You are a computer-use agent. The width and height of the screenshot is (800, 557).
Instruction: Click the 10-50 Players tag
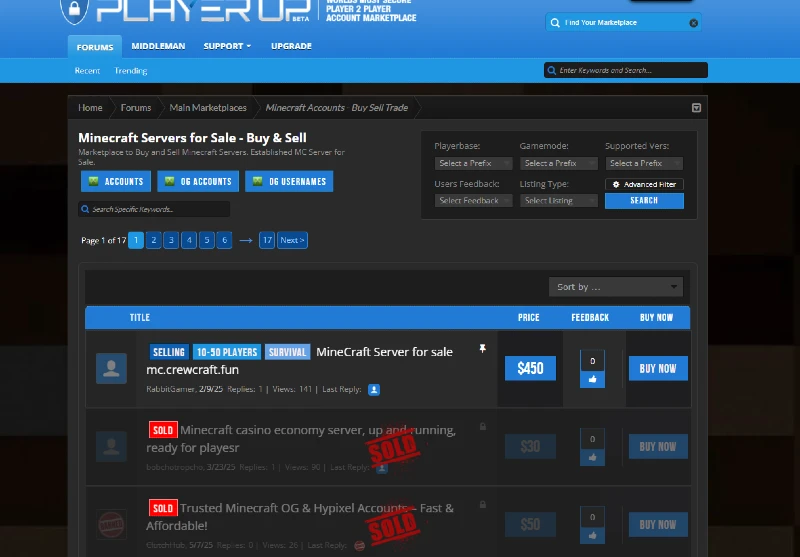tap(227, 352)
